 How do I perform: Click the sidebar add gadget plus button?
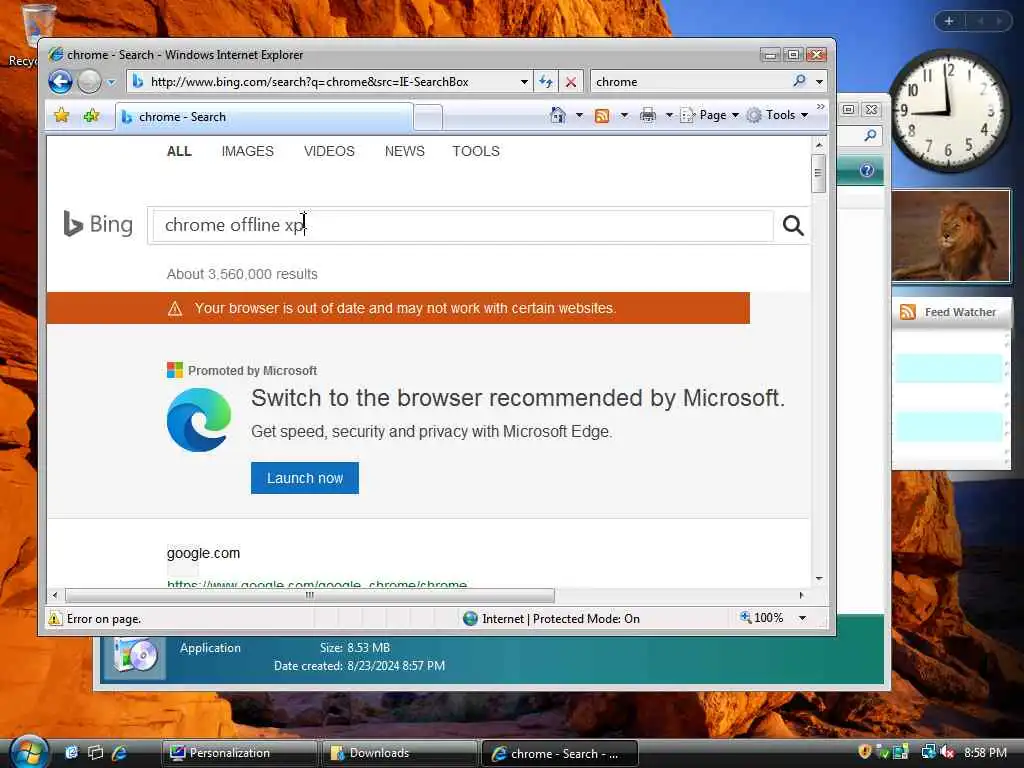949,21
